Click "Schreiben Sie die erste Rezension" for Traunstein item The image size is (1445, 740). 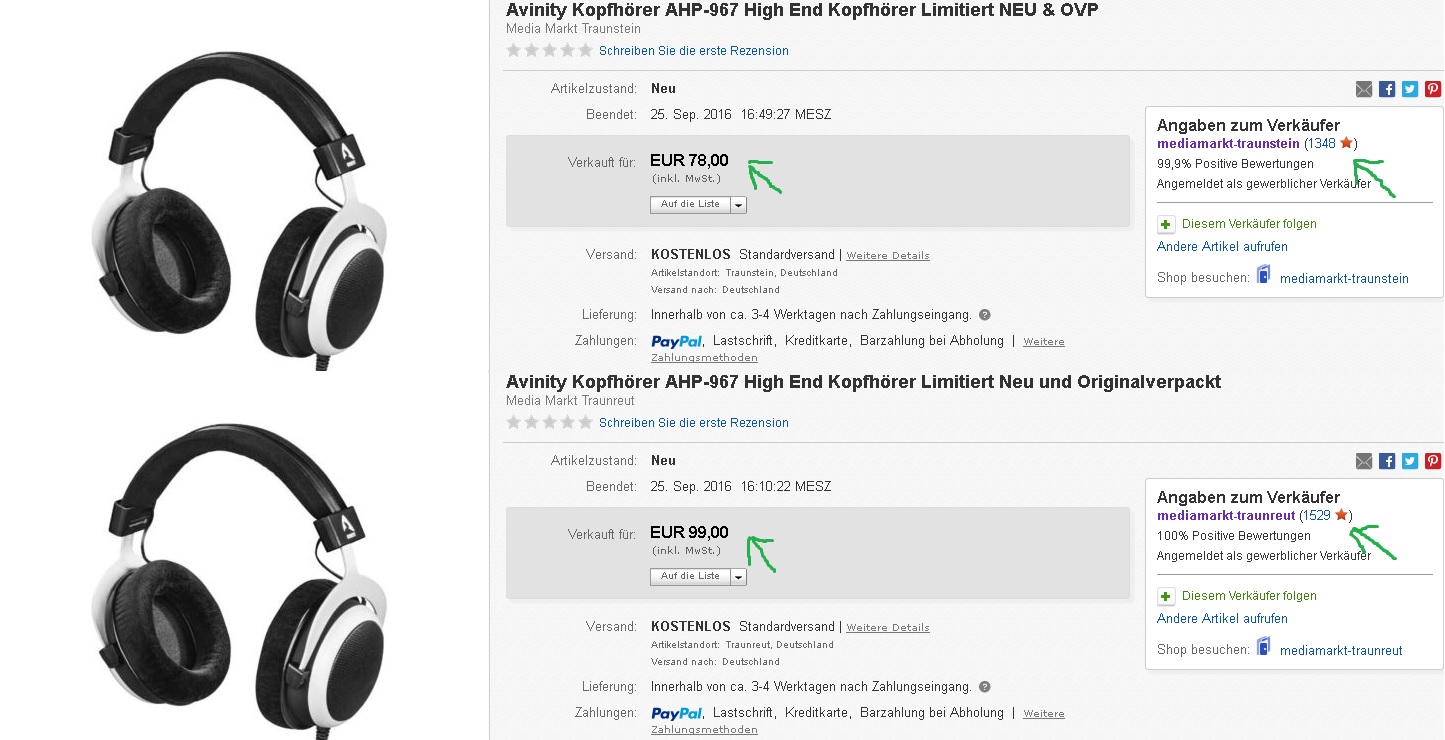[x=693, y=51]
